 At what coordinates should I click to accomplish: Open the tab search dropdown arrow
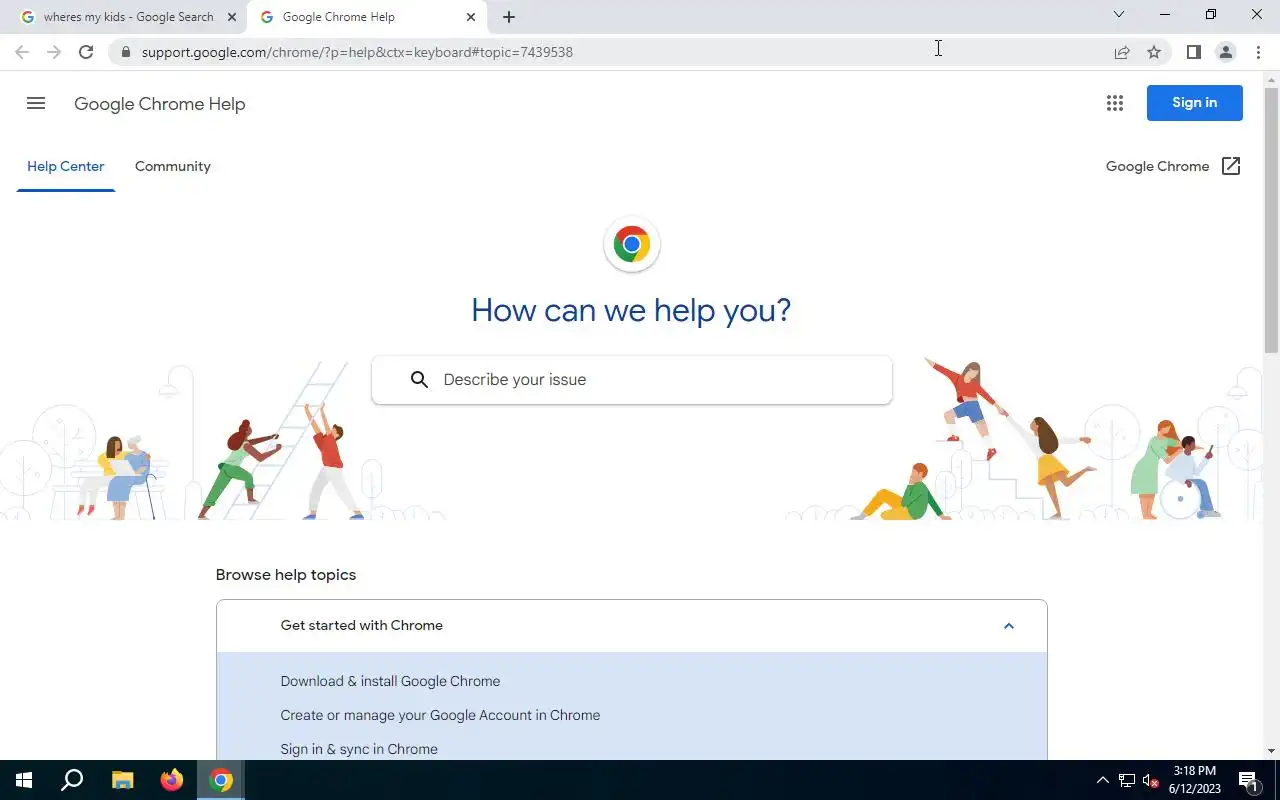point(1119,15)
